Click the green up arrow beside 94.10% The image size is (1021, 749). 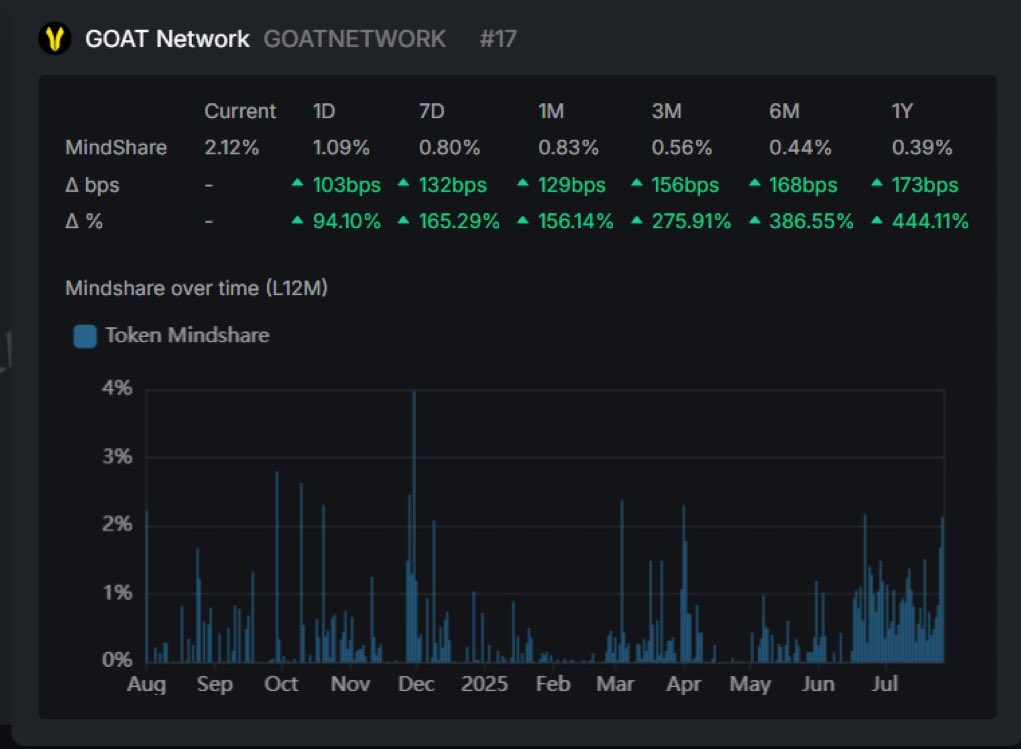point(298,220)
